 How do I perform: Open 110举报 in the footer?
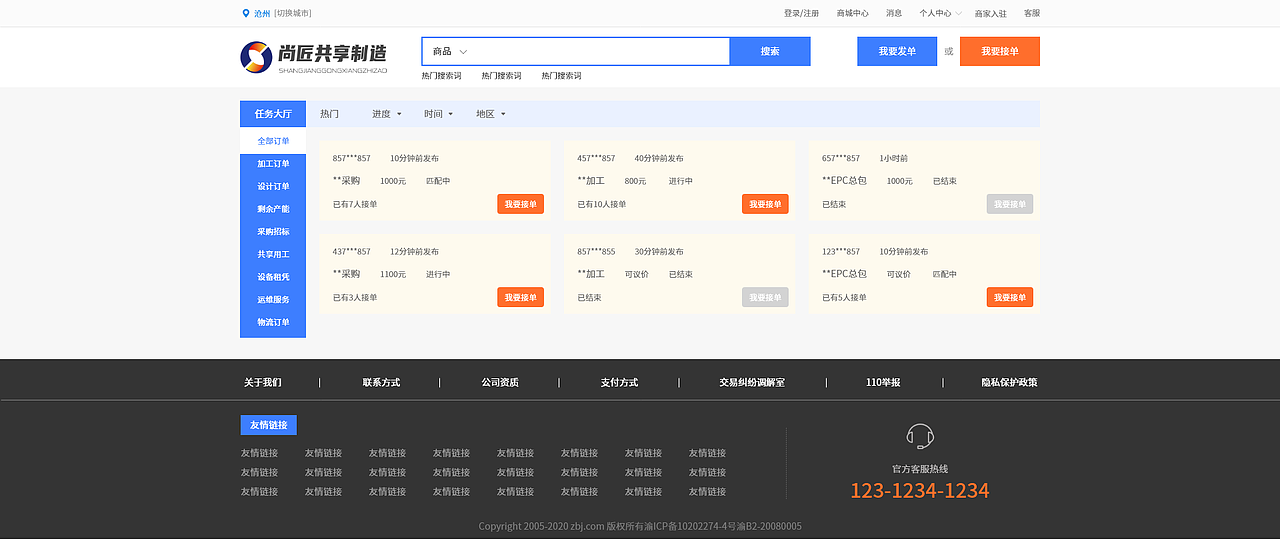tap(883, 383)
